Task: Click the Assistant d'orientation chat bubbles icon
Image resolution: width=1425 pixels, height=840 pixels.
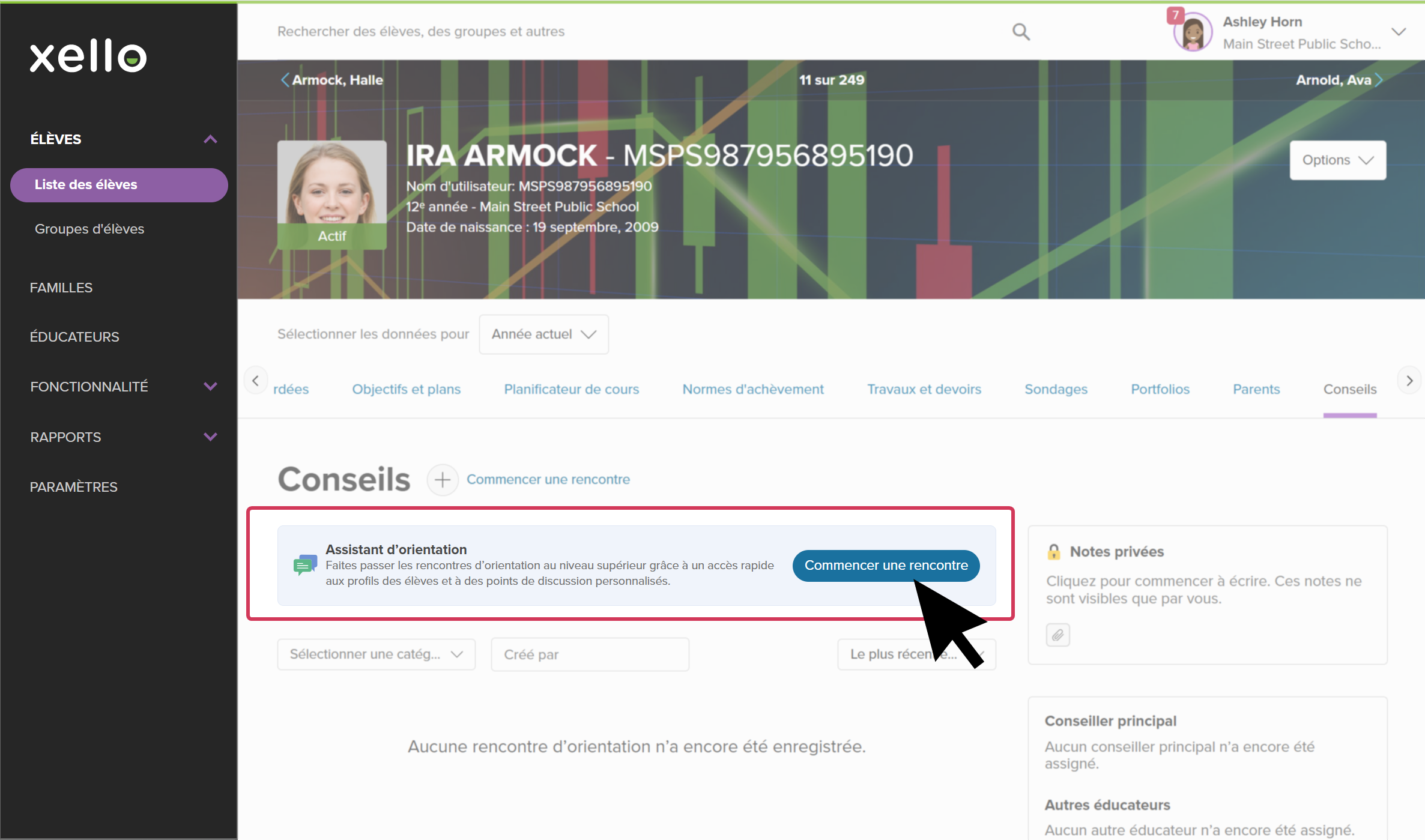Action: tap(305, 565)
